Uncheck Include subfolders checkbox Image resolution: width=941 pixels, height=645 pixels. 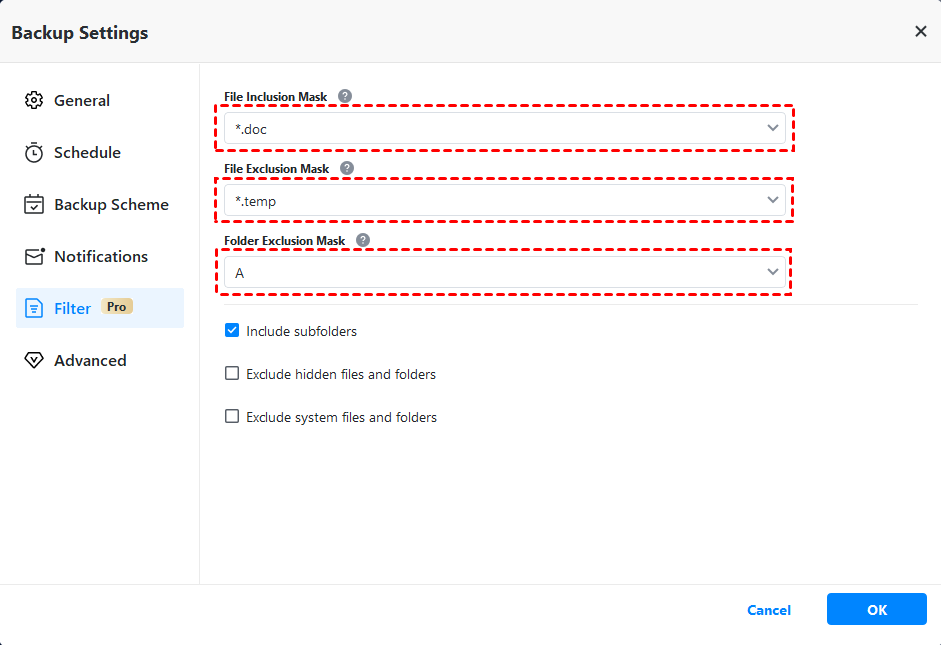coord(232,330)
